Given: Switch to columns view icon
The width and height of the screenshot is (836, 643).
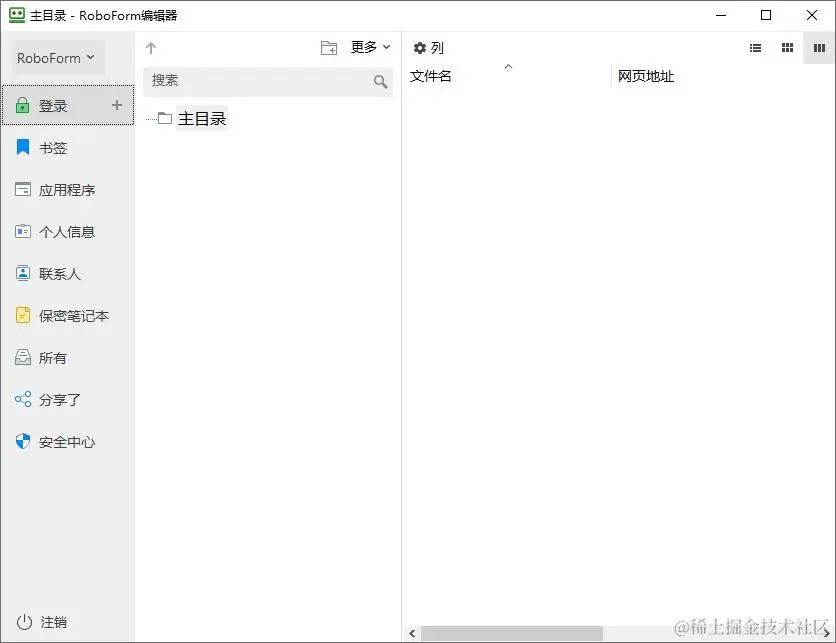Looking at the screenshot, I should (819, 48).
